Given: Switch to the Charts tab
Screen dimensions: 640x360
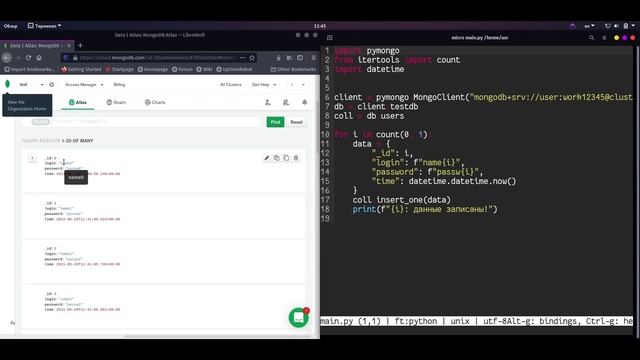Looking at the screenshot, I should click(155, 102).
